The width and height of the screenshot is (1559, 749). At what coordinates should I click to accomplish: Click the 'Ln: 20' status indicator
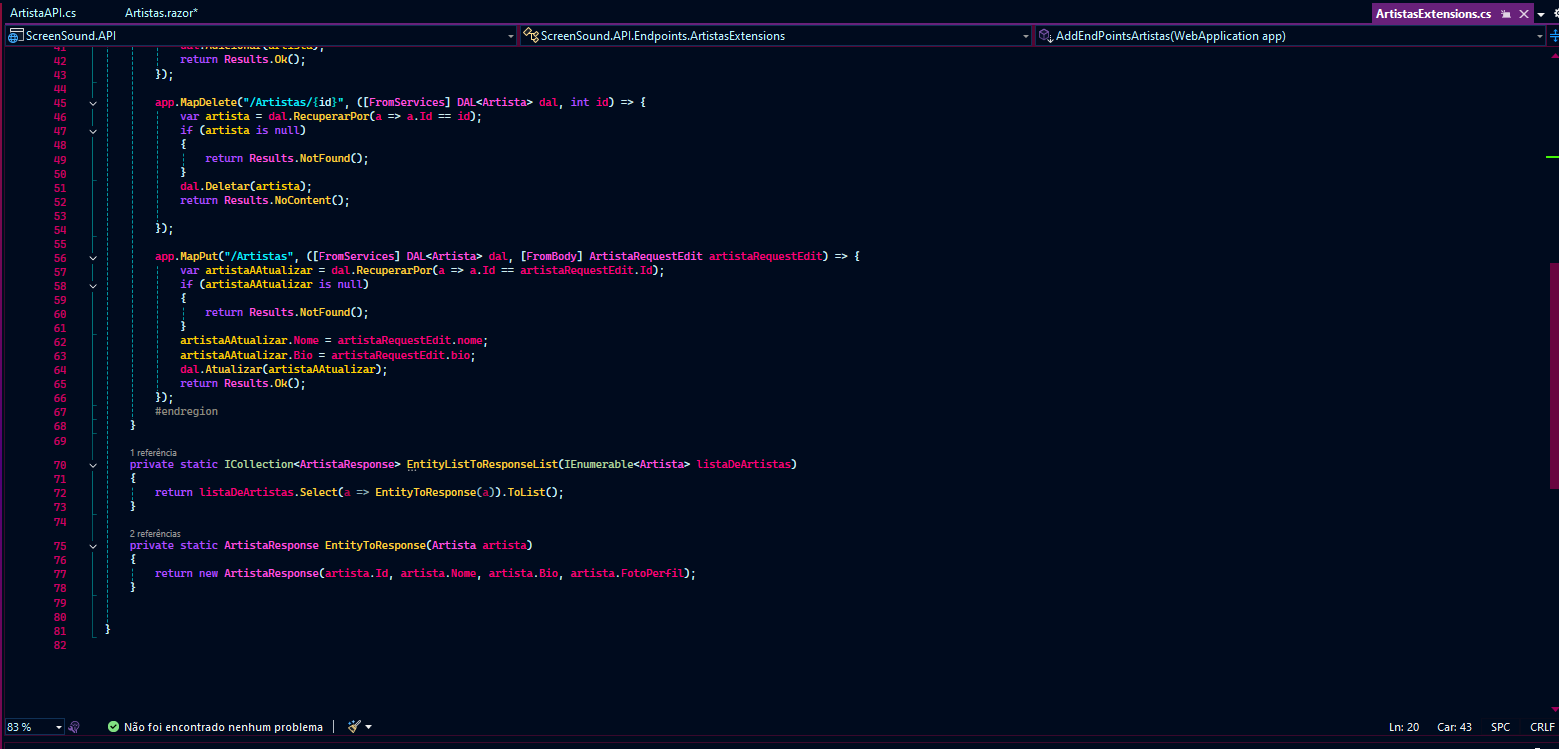(1404, 727)
